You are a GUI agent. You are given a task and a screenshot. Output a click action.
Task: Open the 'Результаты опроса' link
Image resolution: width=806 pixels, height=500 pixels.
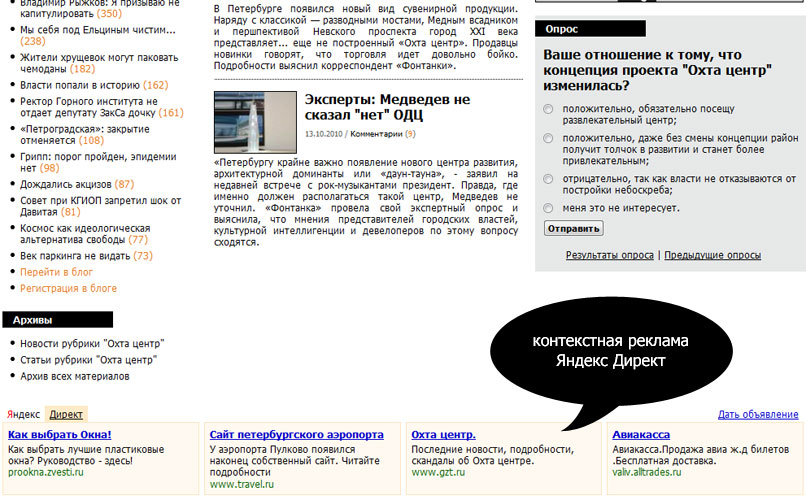point(610,255)
